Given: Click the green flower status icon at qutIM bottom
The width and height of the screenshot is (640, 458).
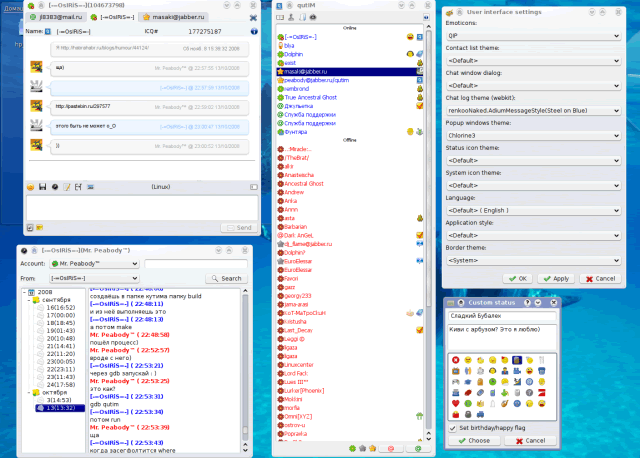Looking at the screenshot, I should coord(352,448).
